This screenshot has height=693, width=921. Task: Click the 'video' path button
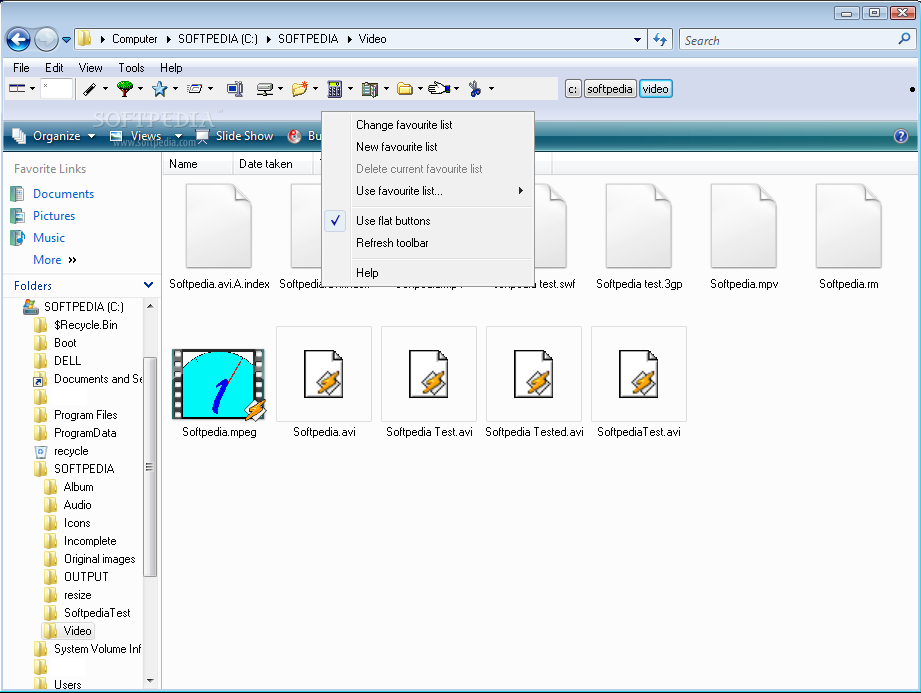(656, 89)
